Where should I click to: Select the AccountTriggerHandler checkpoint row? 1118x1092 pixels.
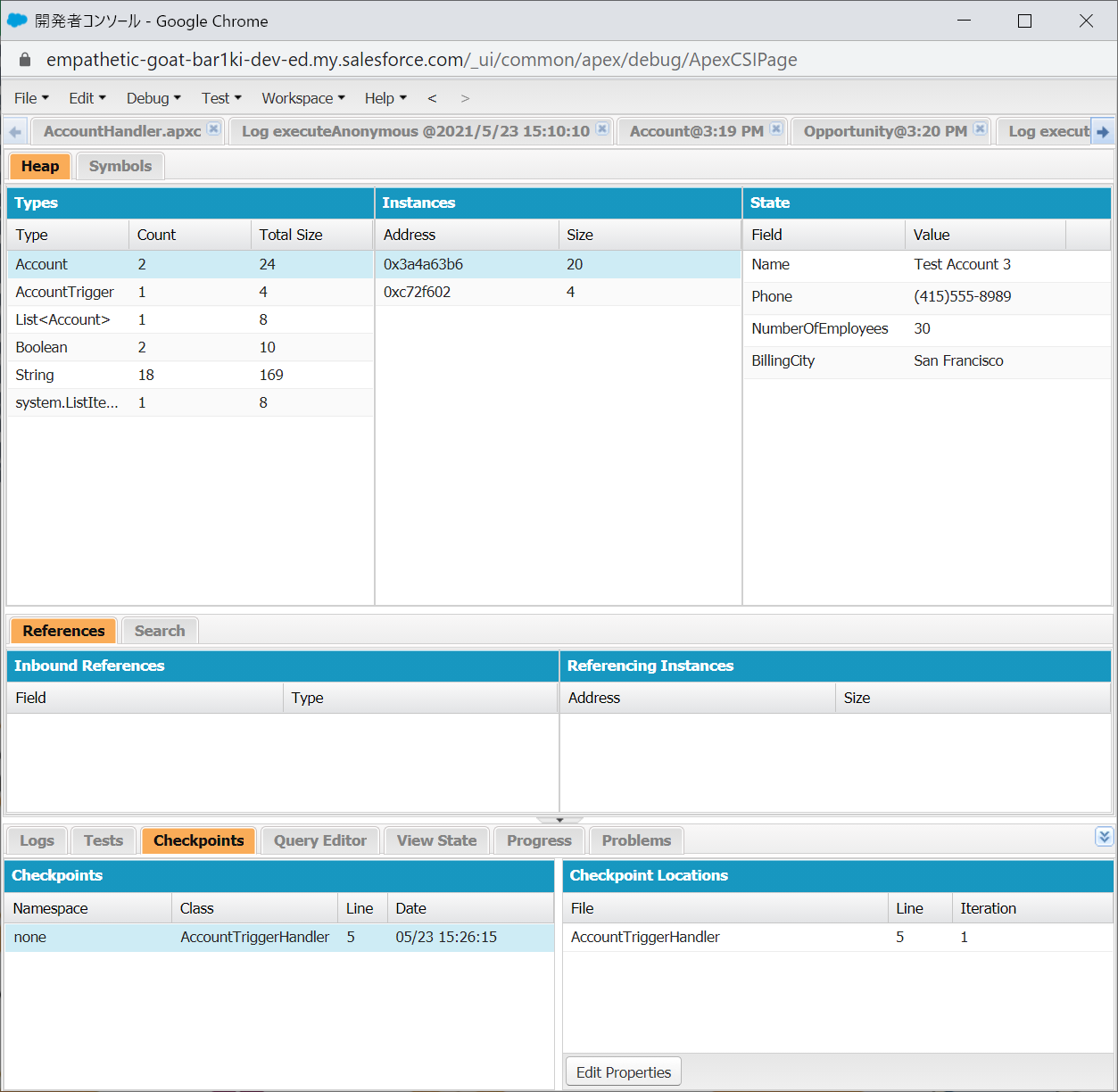(x=279, y=937)
